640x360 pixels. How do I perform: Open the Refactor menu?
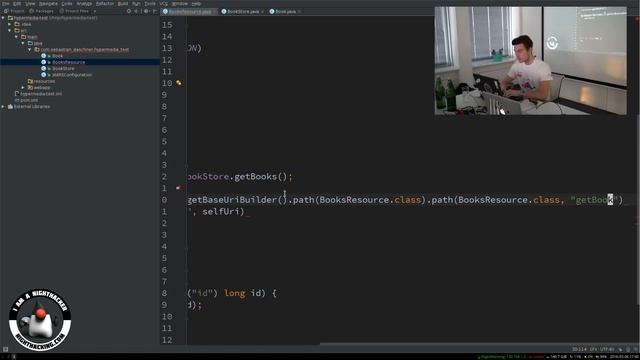[105, 4]
